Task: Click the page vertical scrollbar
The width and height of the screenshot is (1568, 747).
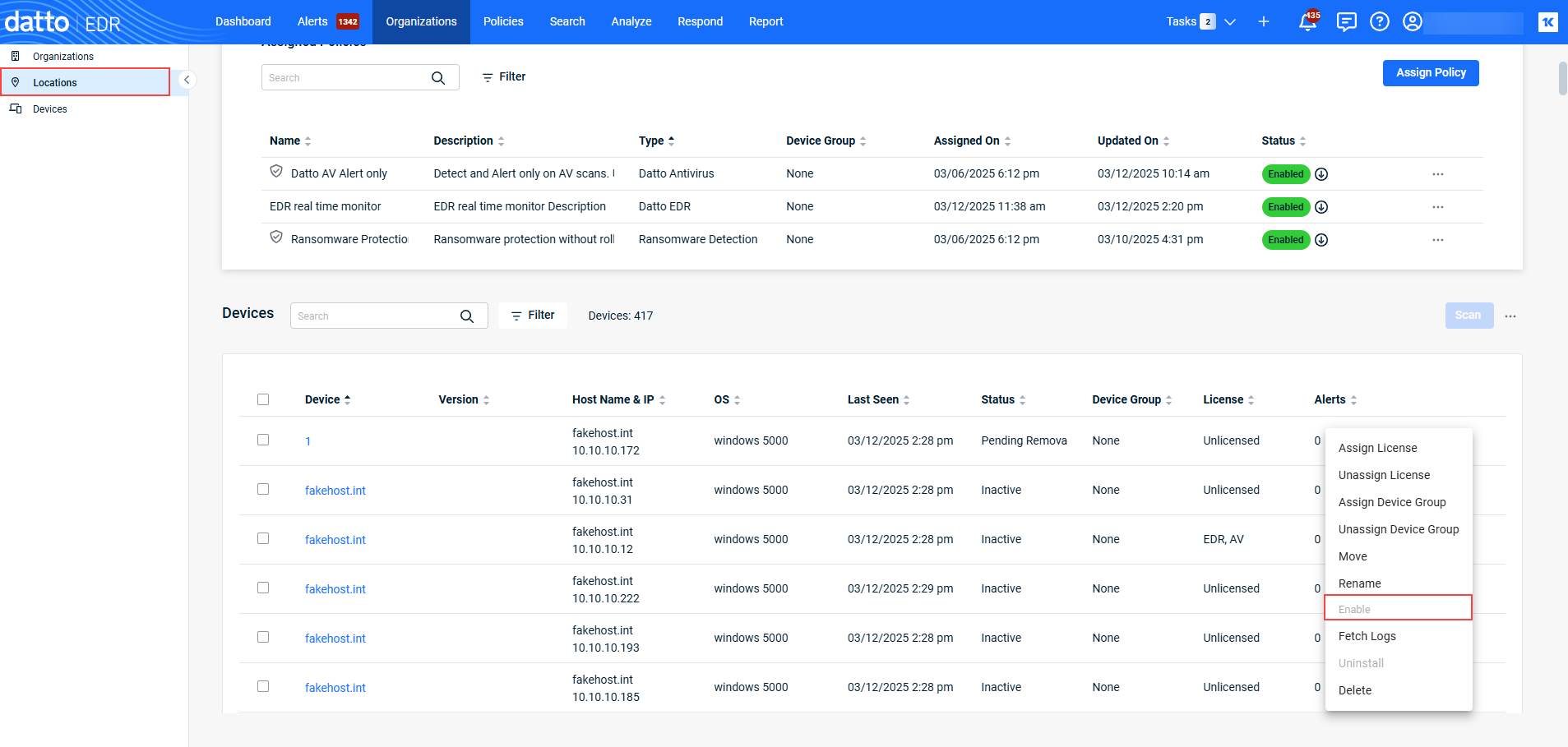Action: 1562,78
